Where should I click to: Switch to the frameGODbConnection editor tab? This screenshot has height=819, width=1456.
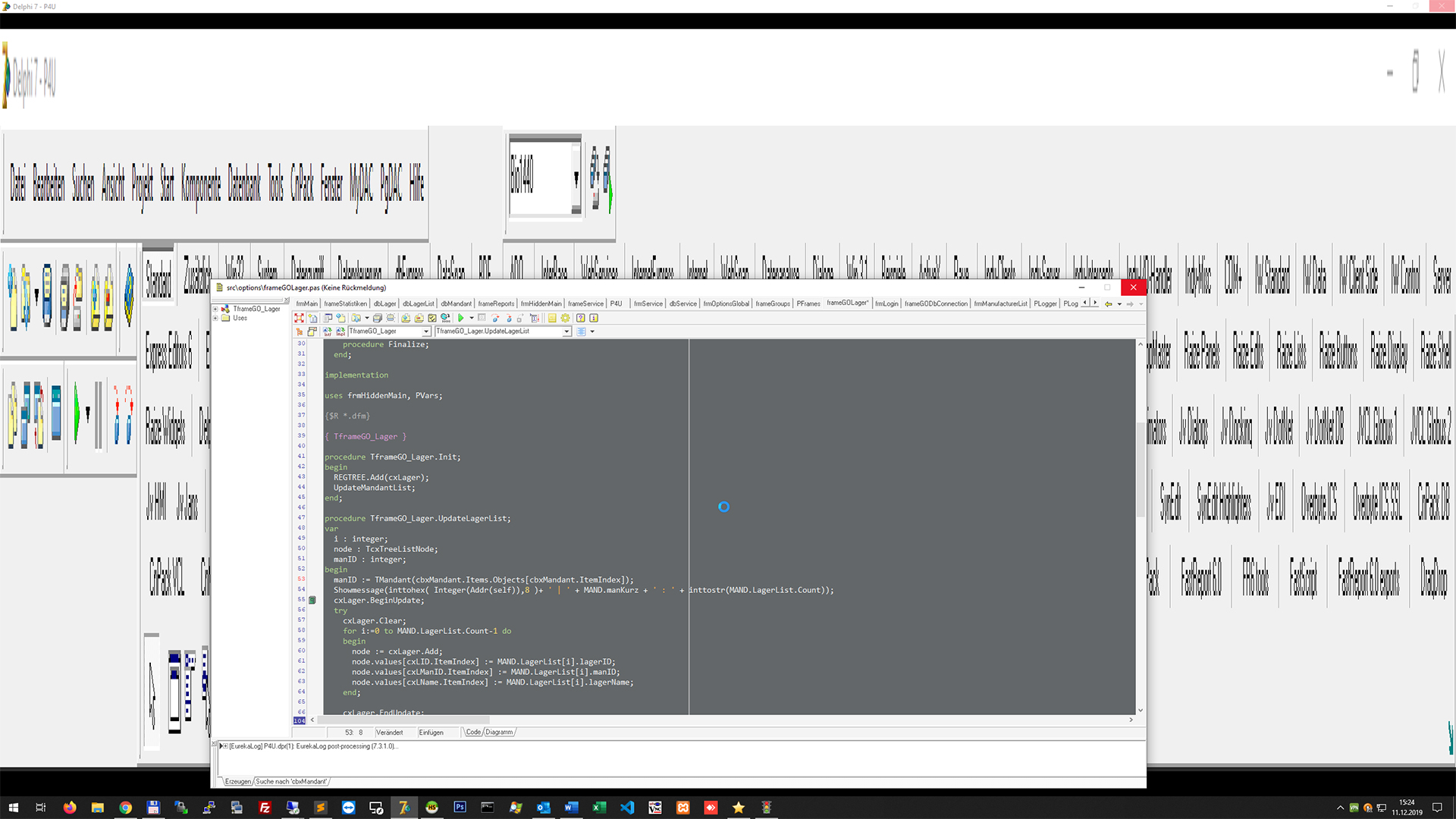pos(936,303)
